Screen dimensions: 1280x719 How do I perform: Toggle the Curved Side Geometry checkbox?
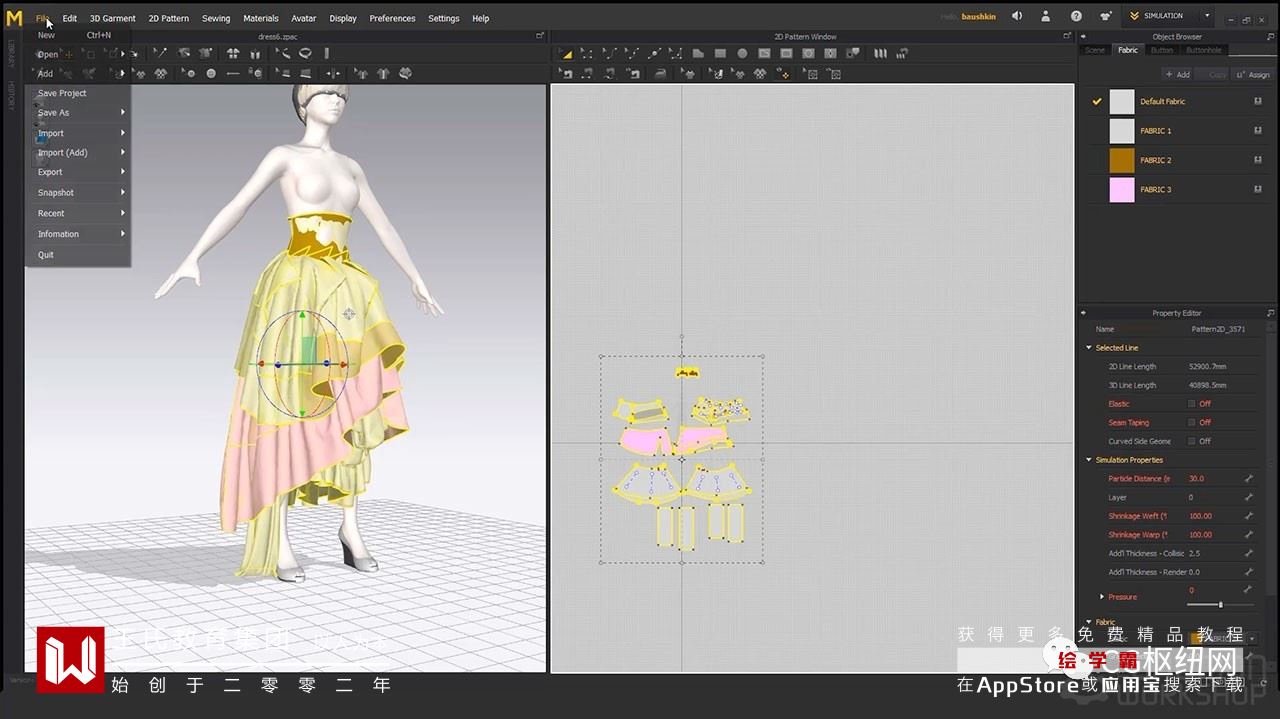pyautogui.click(x=1191, y=441)
